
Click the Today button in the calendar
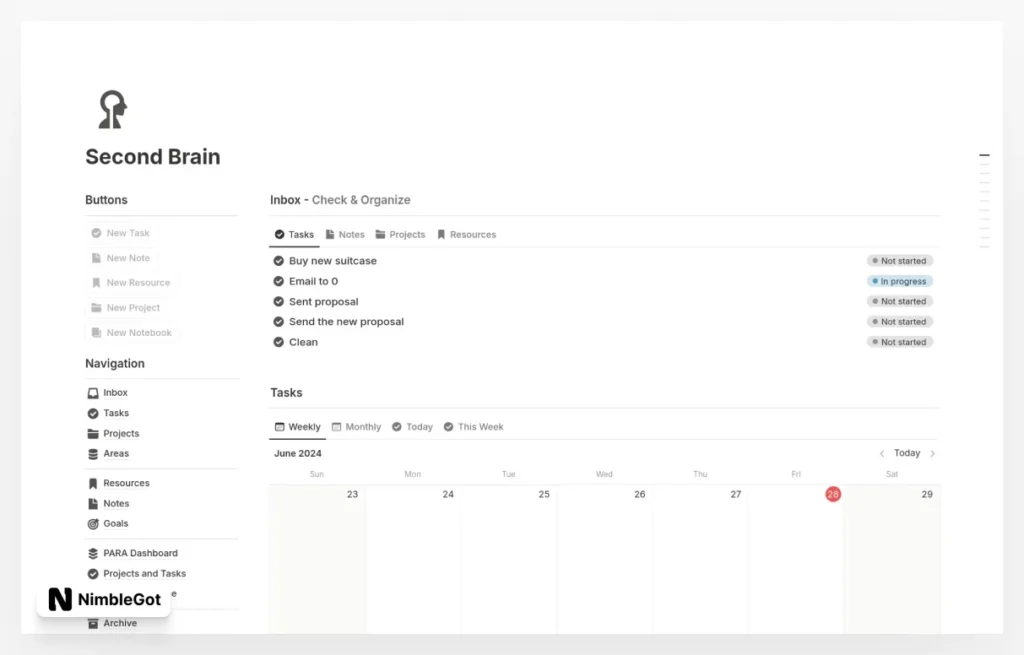point(907,454)
